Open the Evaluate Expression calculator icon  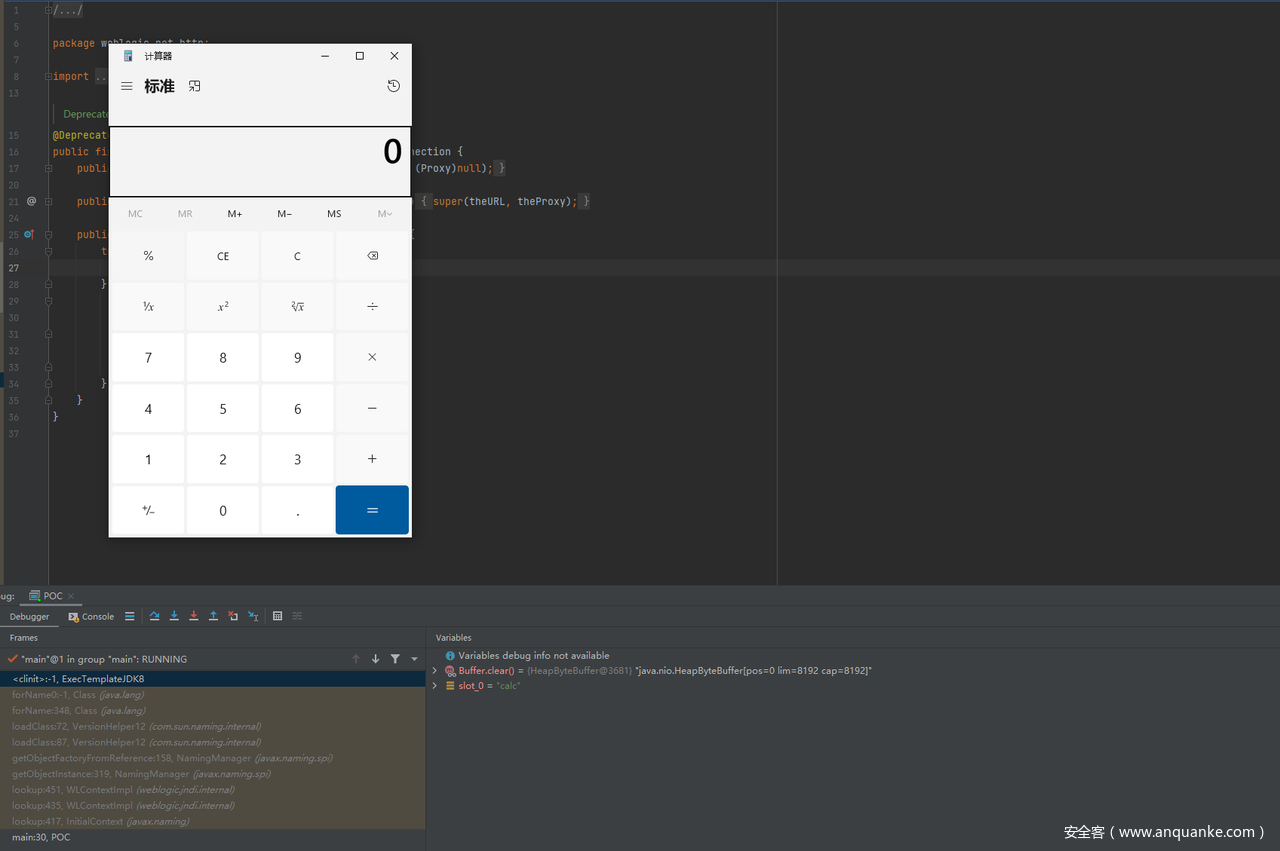278,616
